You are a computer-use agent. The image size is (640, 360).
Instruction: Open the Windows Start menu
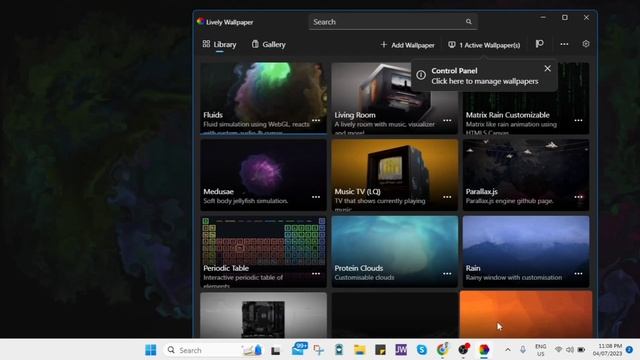[151, 350]
